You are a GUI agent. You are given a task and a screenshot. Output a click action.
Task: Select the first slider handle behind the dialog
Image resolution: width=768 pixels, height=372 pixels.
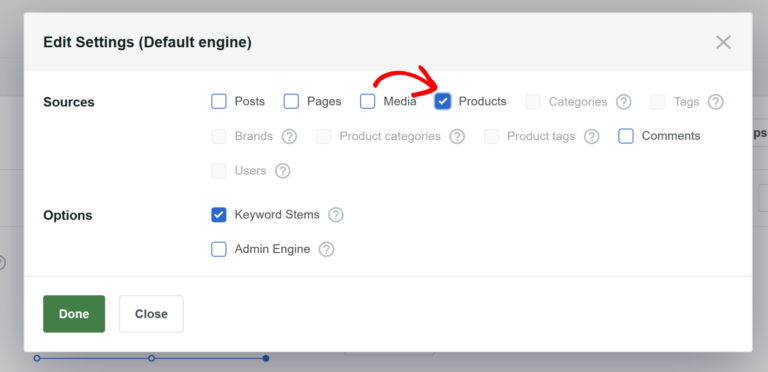point(37,358)
